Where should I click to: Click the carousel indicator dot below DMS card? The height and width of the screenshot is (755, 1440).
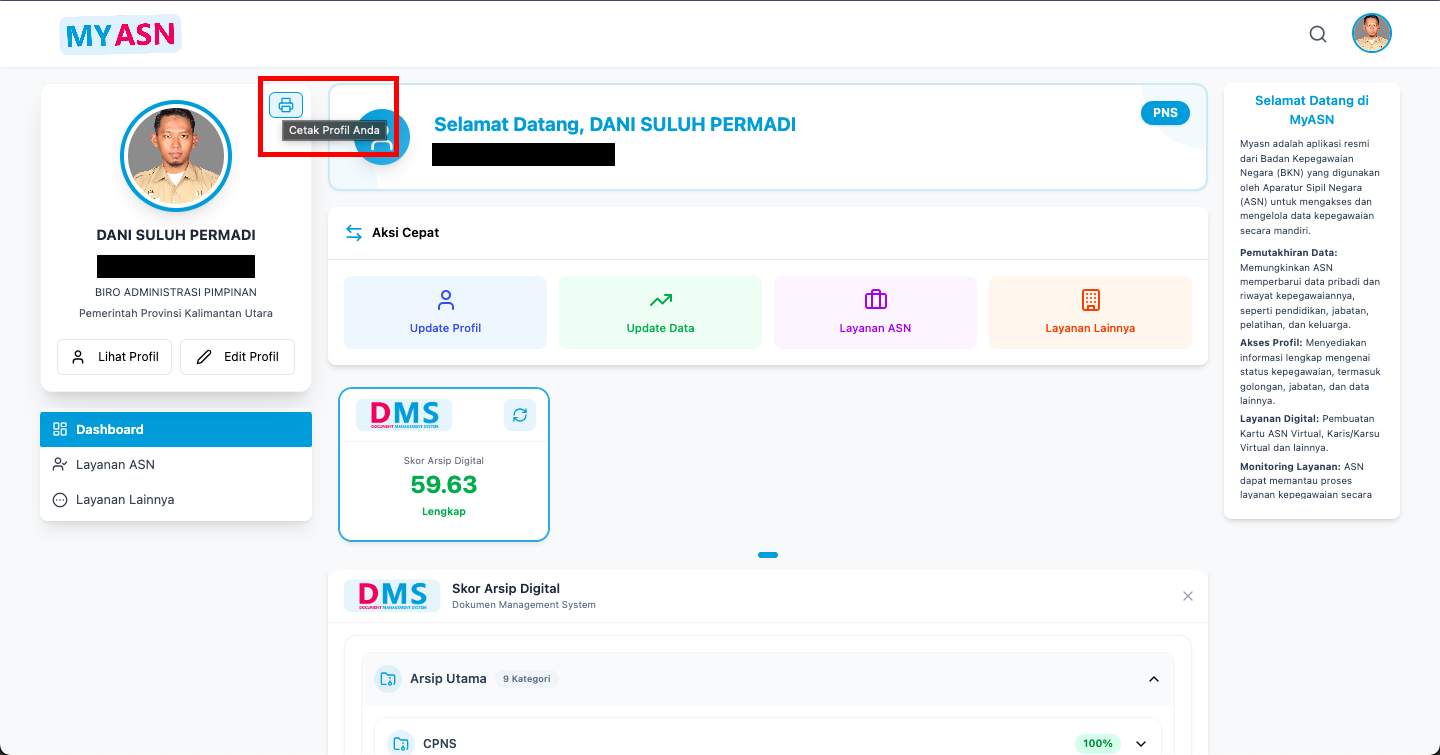coord(768,554)
